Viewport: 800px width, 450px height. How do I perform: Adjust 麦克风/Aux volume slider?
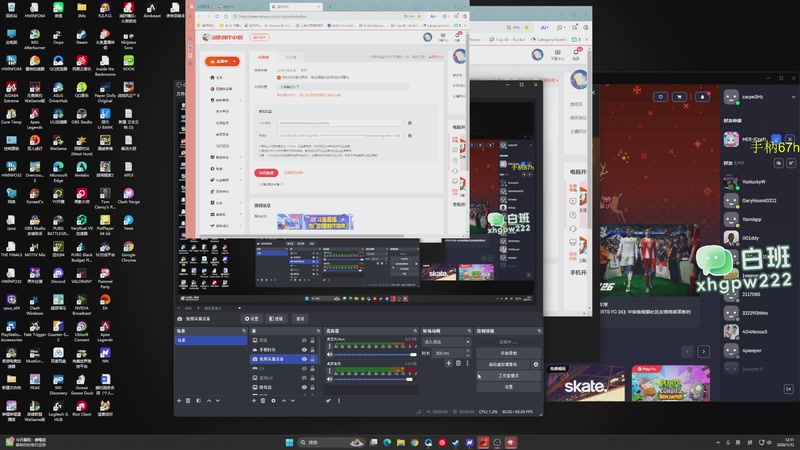pos(373,354)
